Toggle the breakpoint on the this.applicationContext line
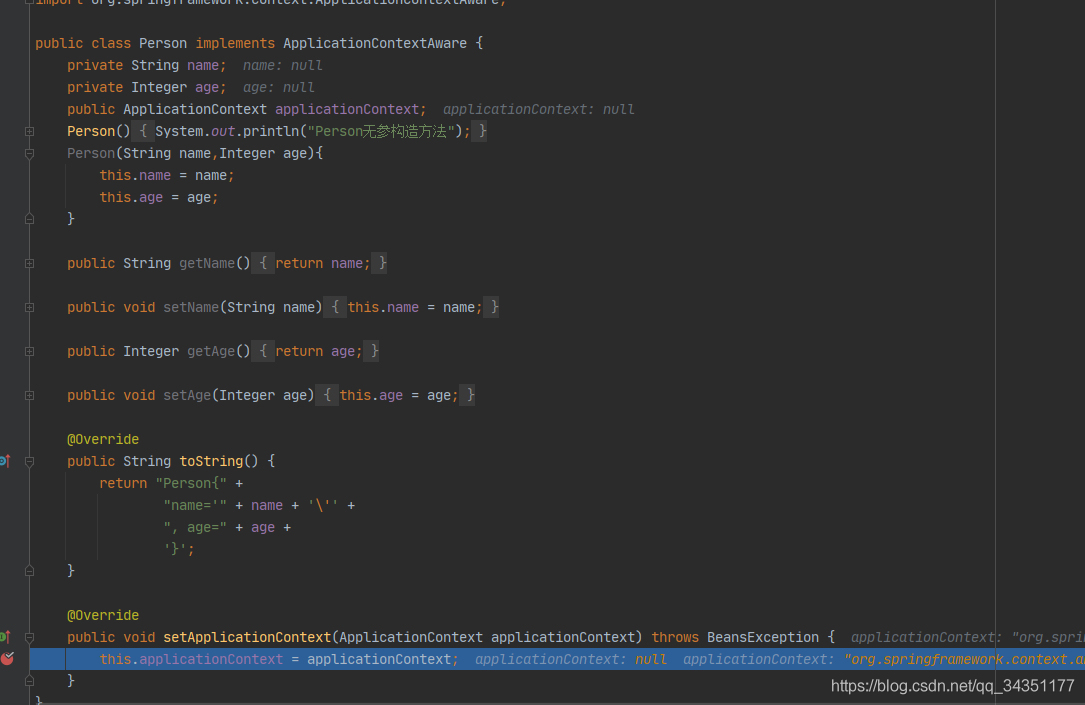The image size is (1085, 705). pos(7,659)
